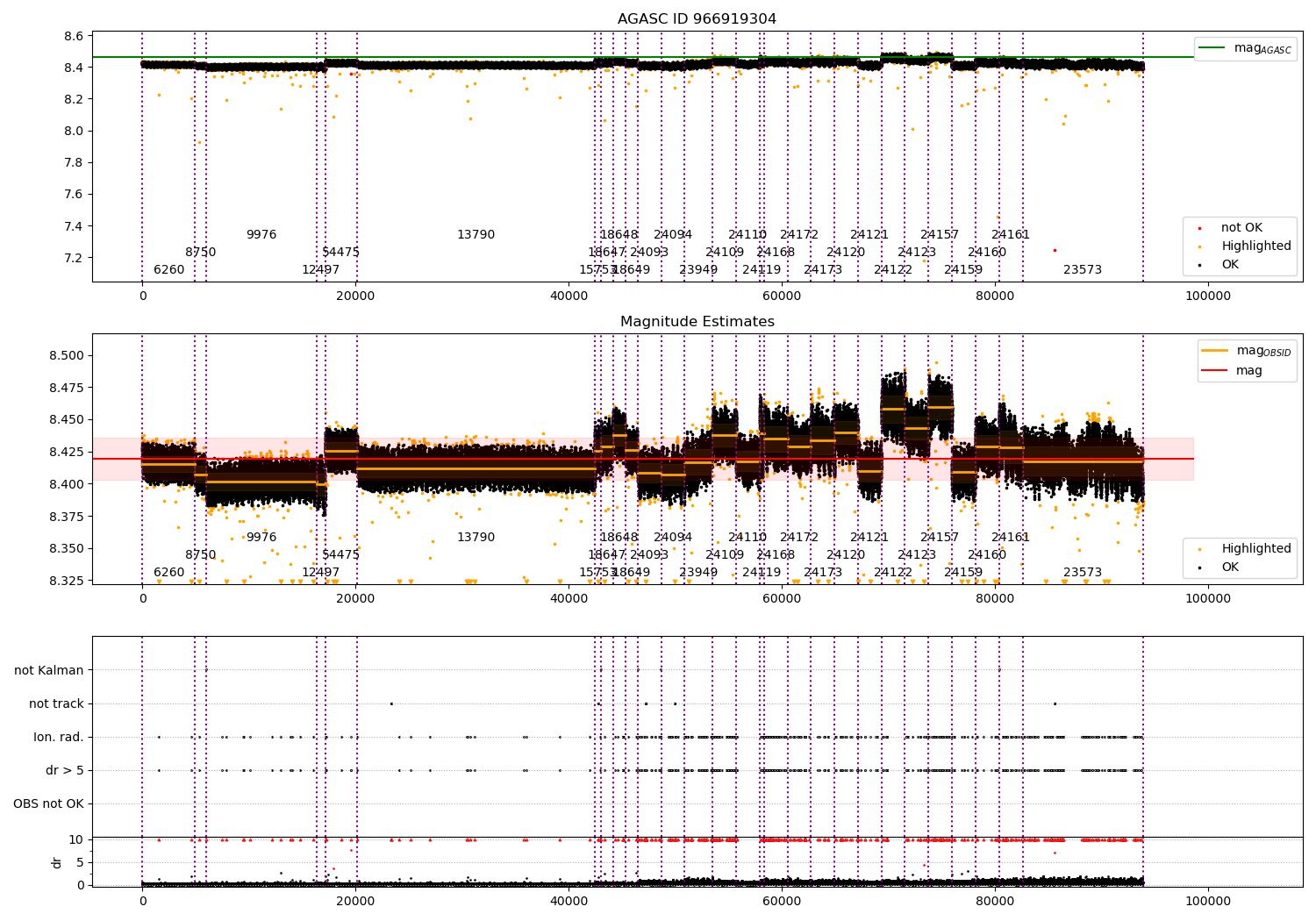The image size is (1316, 921).
Task: Click obsid label 23949 in top plot
Action: (698, 270)
